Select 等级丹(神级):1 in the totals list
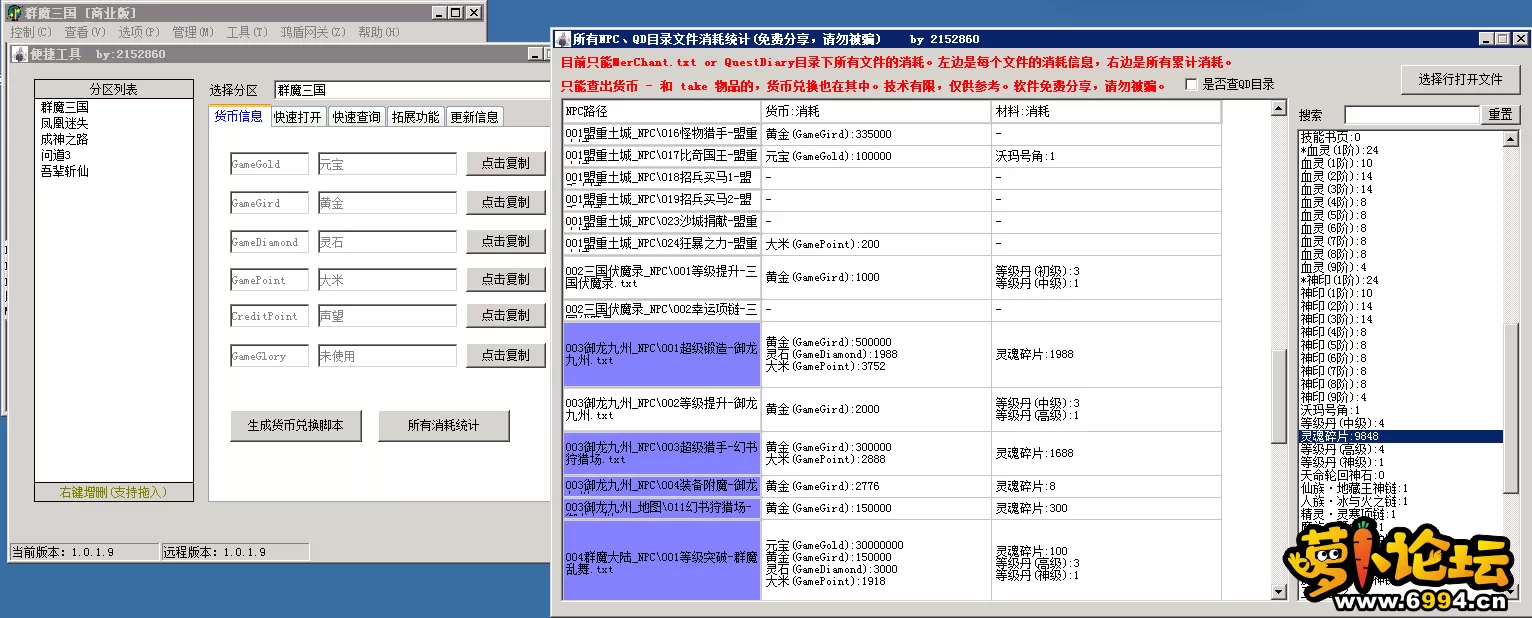Image resolution: width=1532 pixels, height=618 pixels. [x=1400, y=462]
